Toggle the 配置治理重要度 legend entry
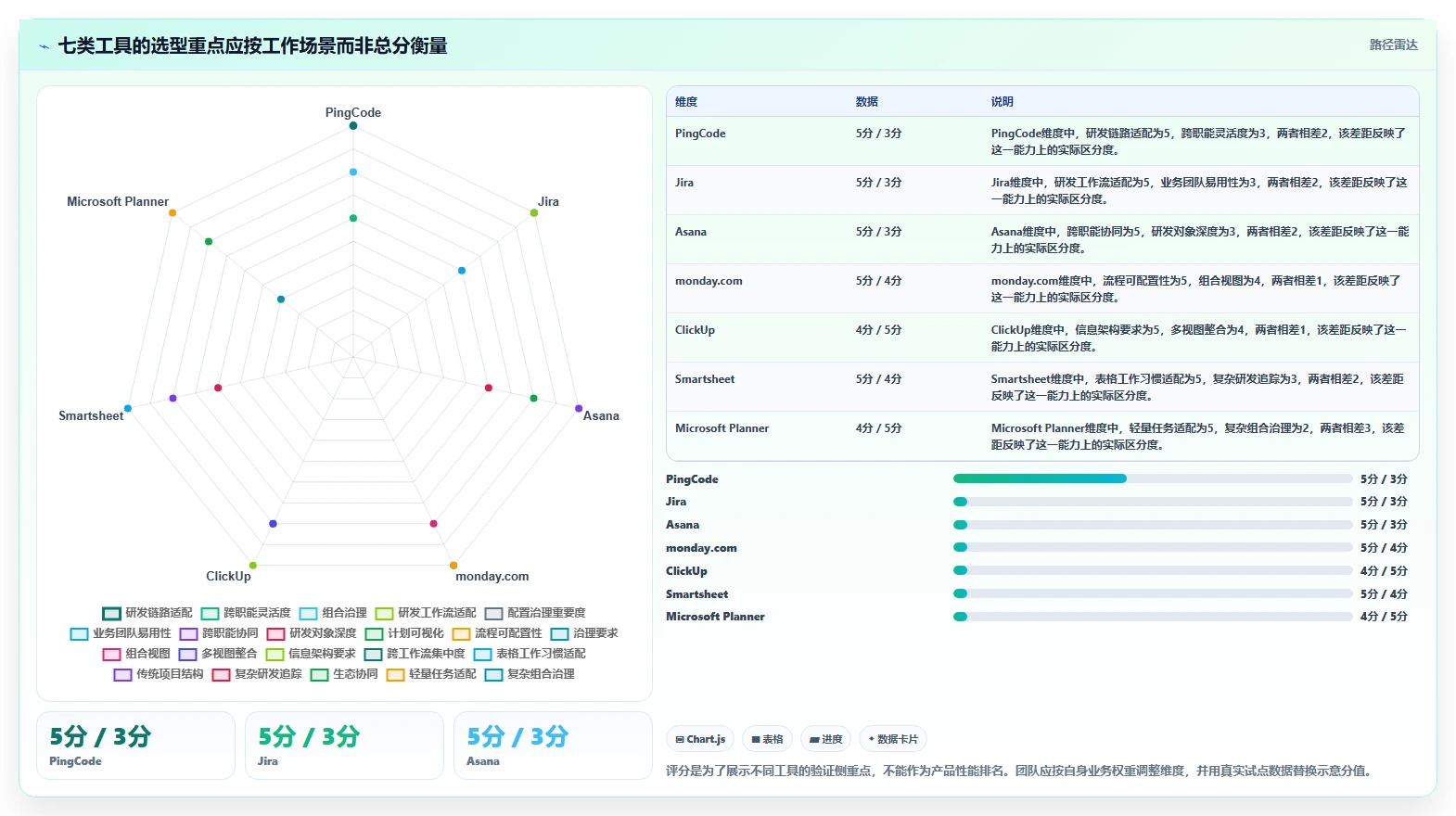The width and height of the screenshot is (1456, 816). [x=535, y=613]
